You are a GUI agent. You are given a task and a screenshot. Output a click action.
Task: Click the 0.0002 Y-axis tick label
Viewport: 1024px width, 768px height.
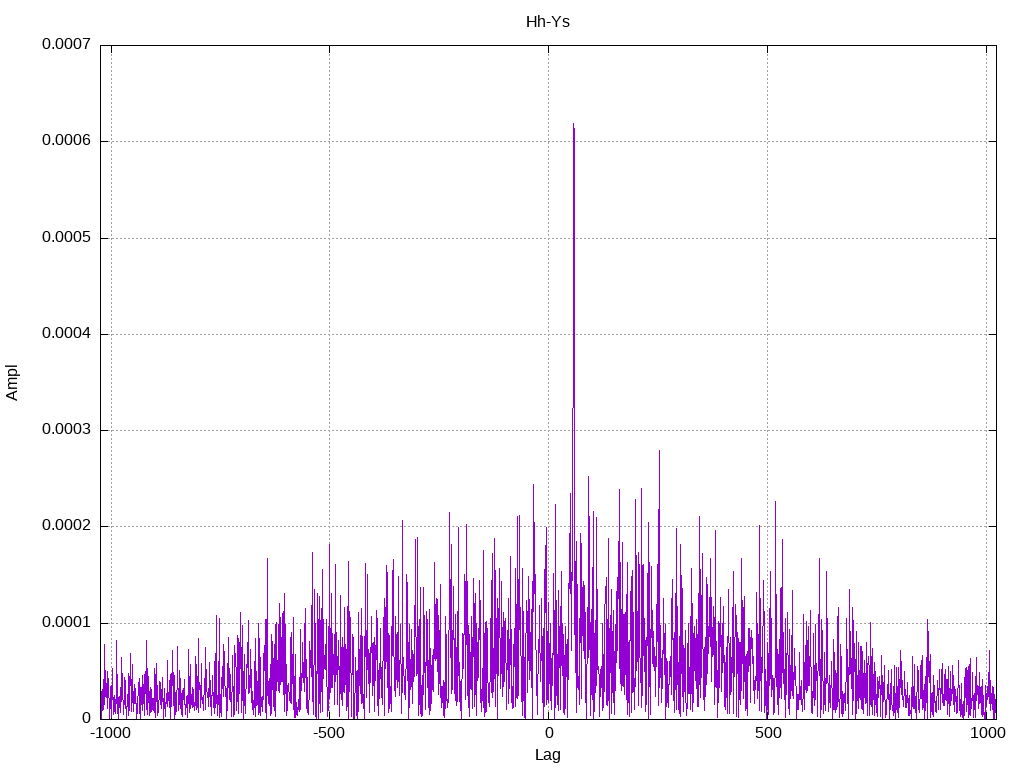[x=67, y=526]
